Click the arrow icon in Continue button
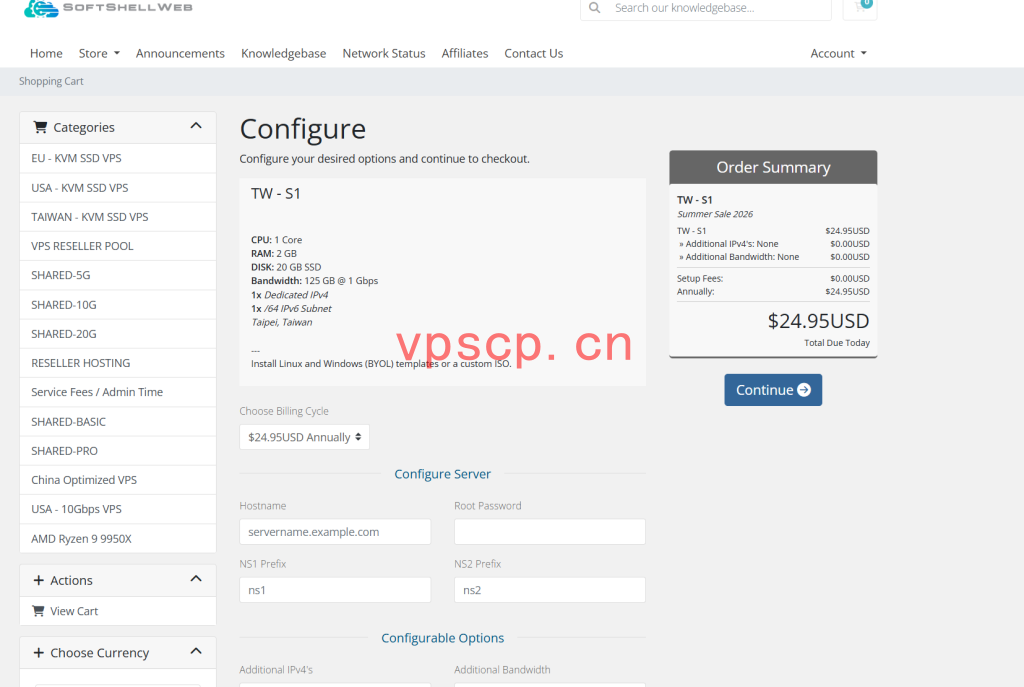This screenshot has height=687, width=1024. click(804, 390)
